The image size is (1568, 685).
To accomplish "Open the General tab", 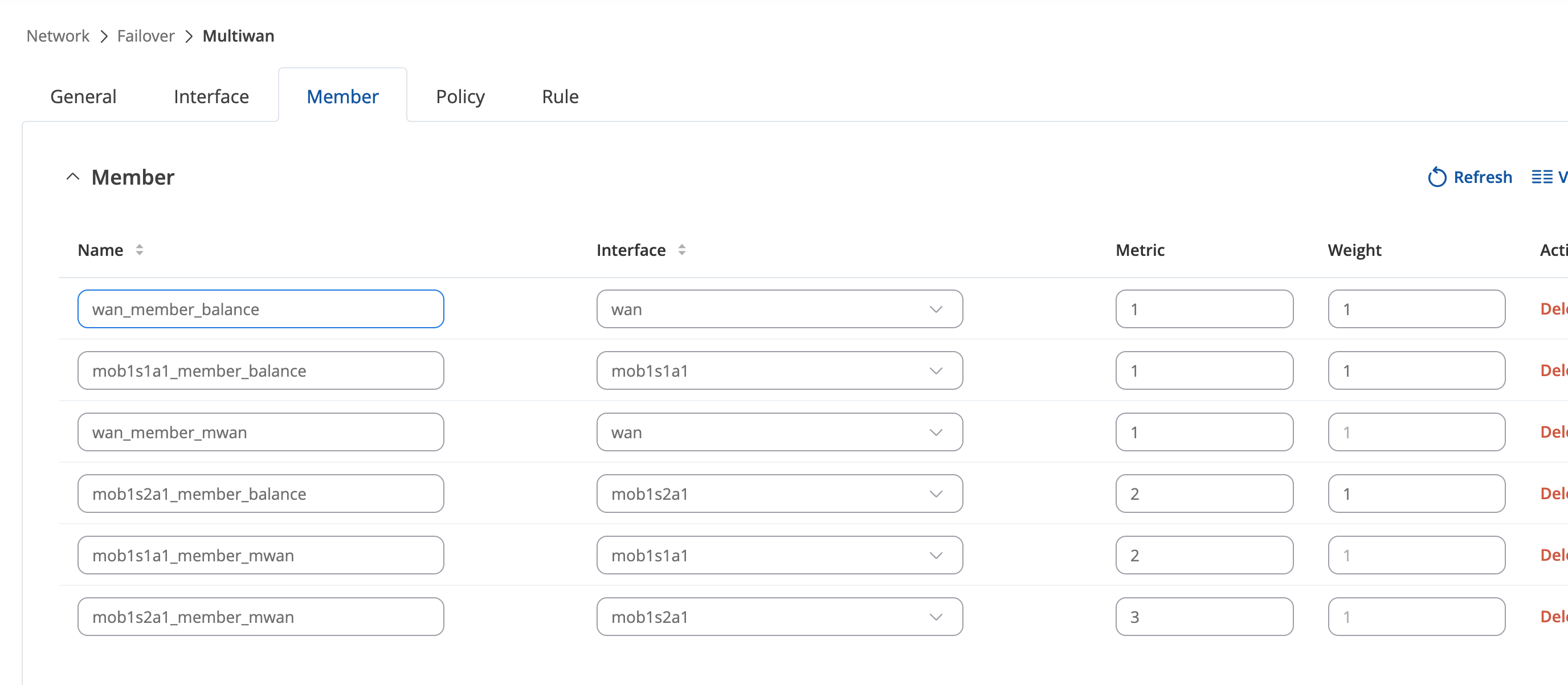I will pyautogui.click(x=83, y=97).
